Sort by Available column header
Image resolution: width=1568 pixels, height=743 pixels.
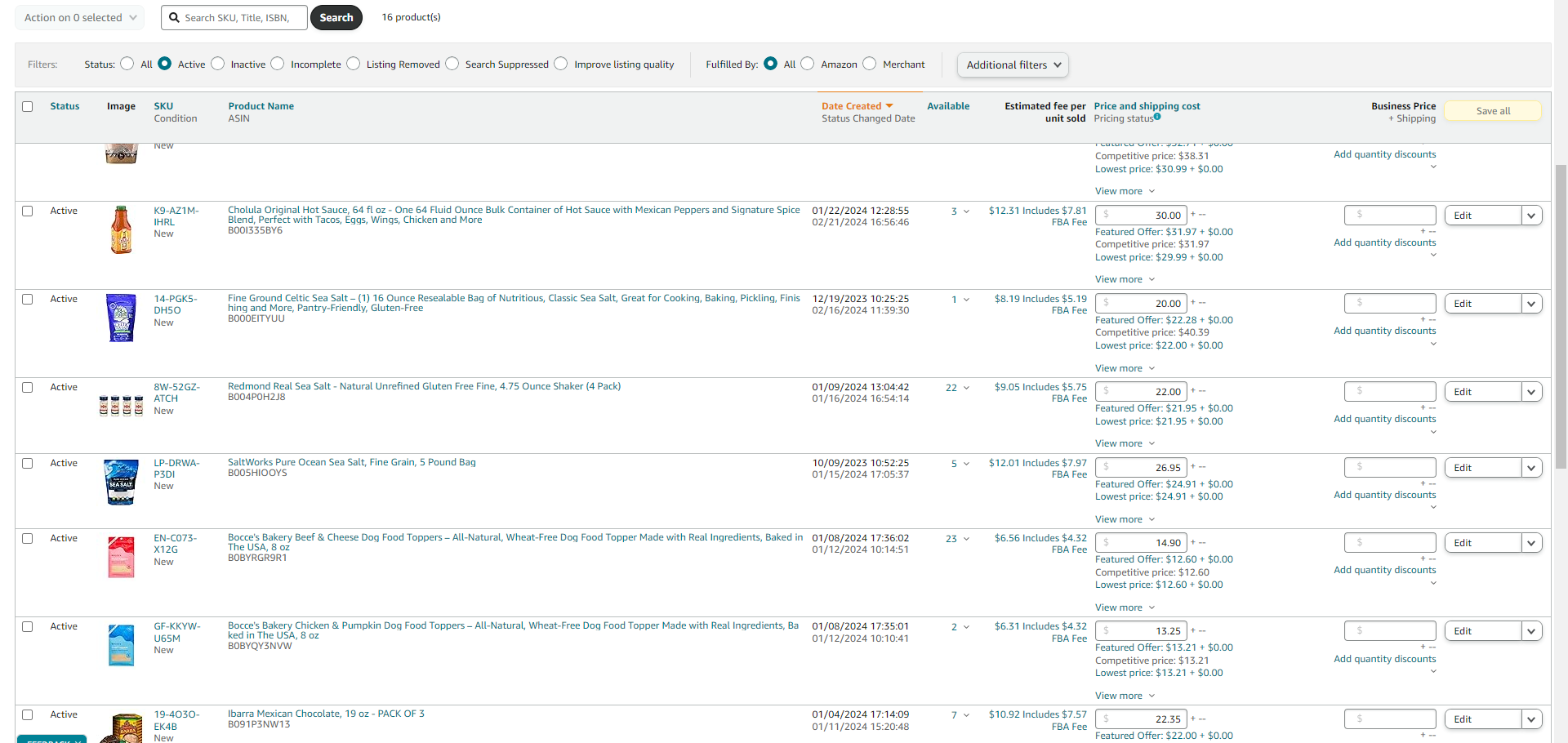pyautogui.click(x=948, y=106)
